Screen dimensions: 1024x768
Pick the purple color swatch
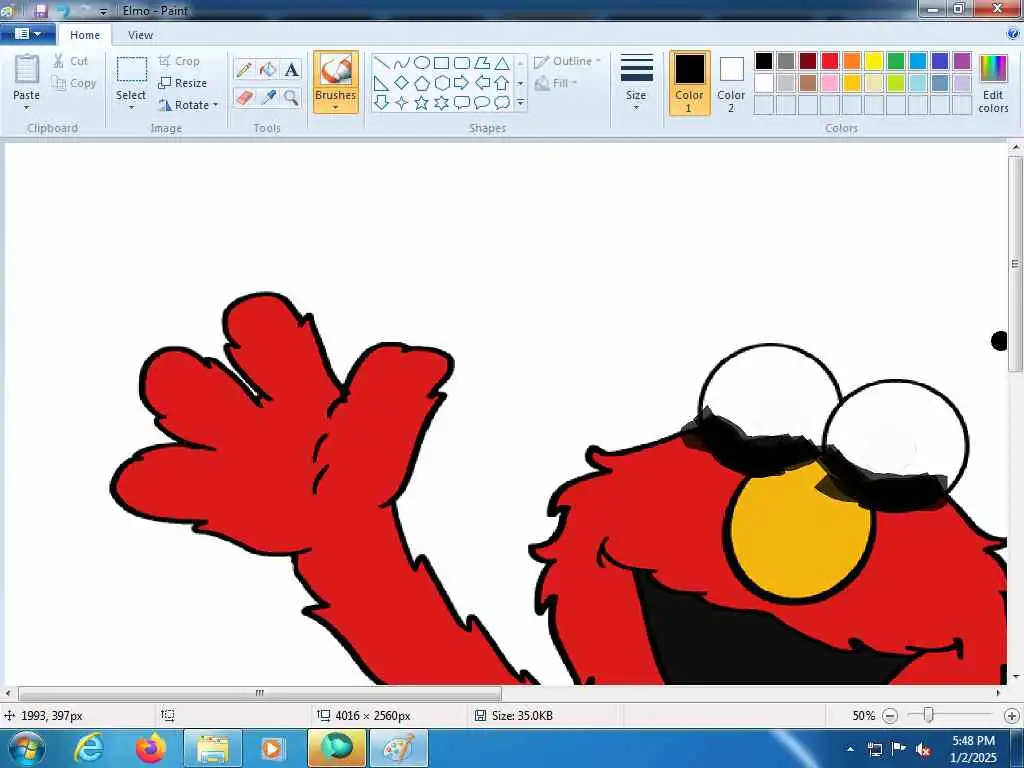point(962,61)
